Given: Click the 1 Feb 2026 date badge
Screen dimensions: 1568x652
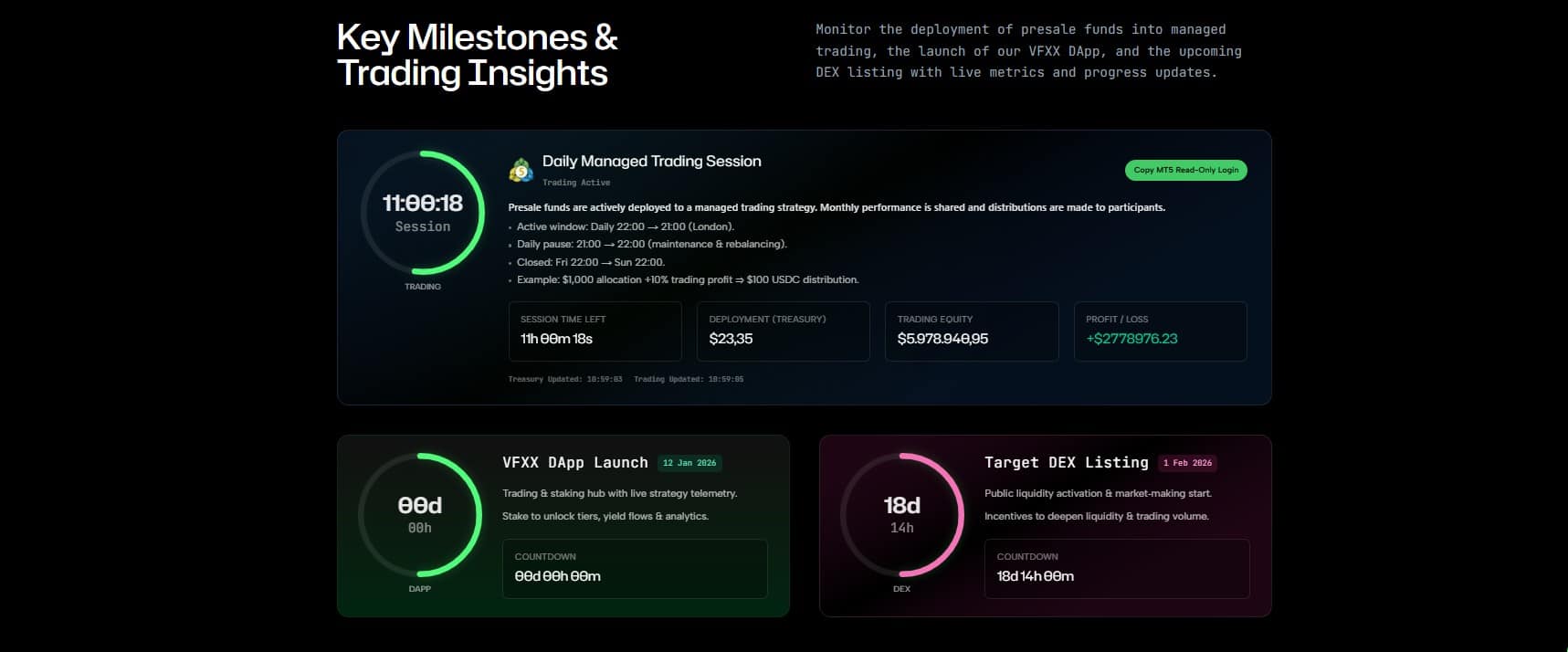Looking at the screenshot, I should [1187, 463].
